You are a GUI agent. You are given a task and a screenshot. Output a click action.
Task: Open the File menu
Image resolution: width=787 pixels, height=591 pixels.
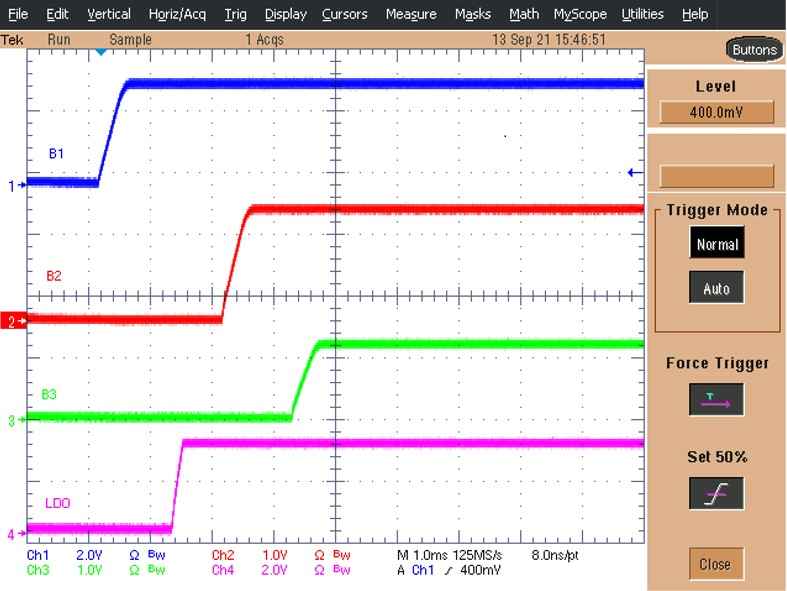[x=18, y=14]
